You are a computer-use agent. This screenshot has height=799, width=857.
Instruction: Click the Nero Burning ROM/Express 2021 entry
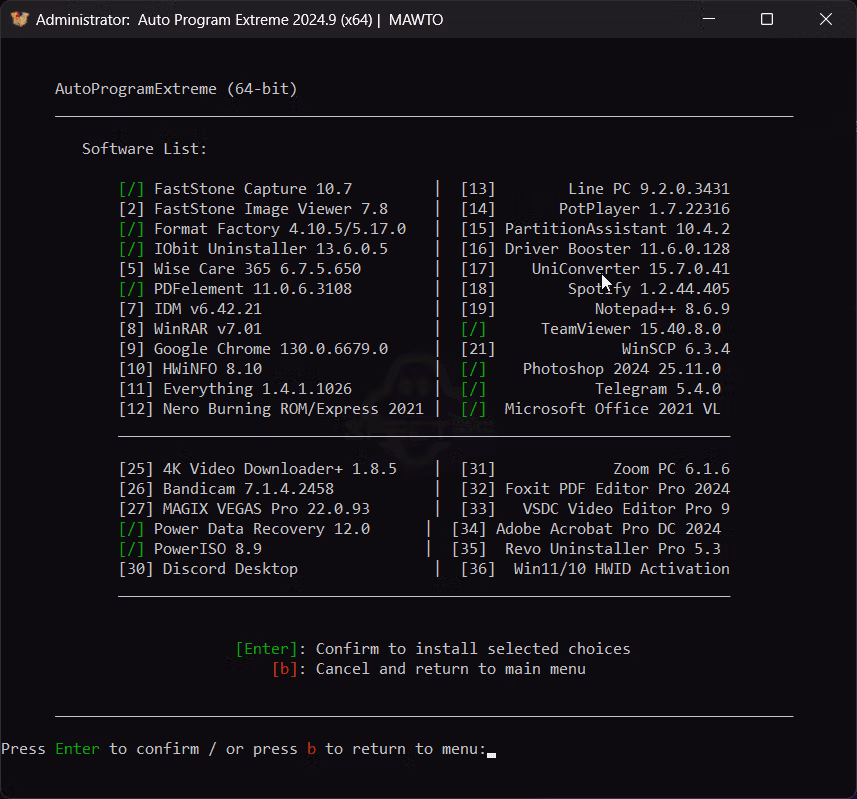click(271, 409)
